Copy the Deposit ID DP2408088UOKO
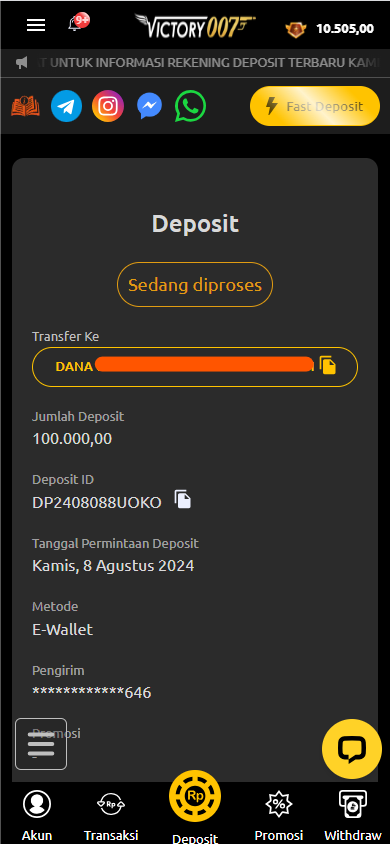 tap(183, 499)
